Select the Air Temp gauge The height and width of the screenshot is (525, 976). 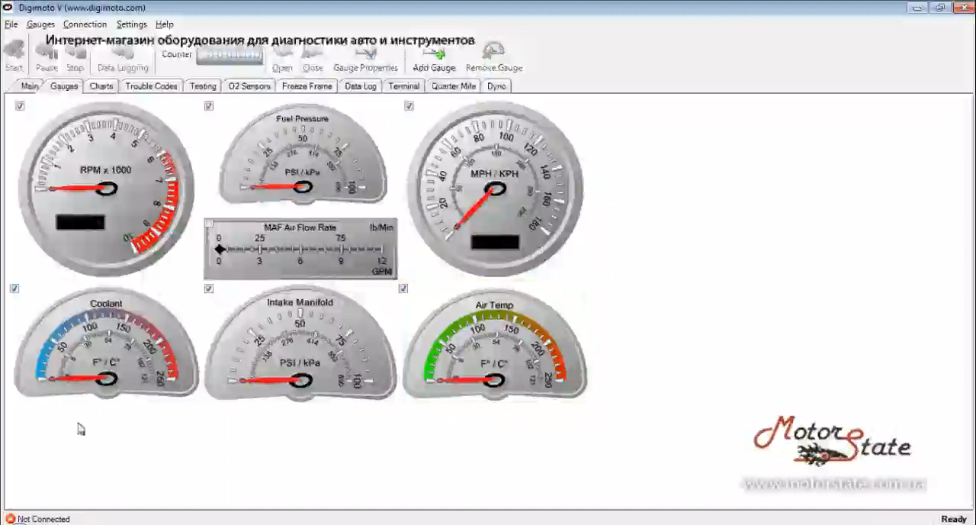(x=495, y=344)
